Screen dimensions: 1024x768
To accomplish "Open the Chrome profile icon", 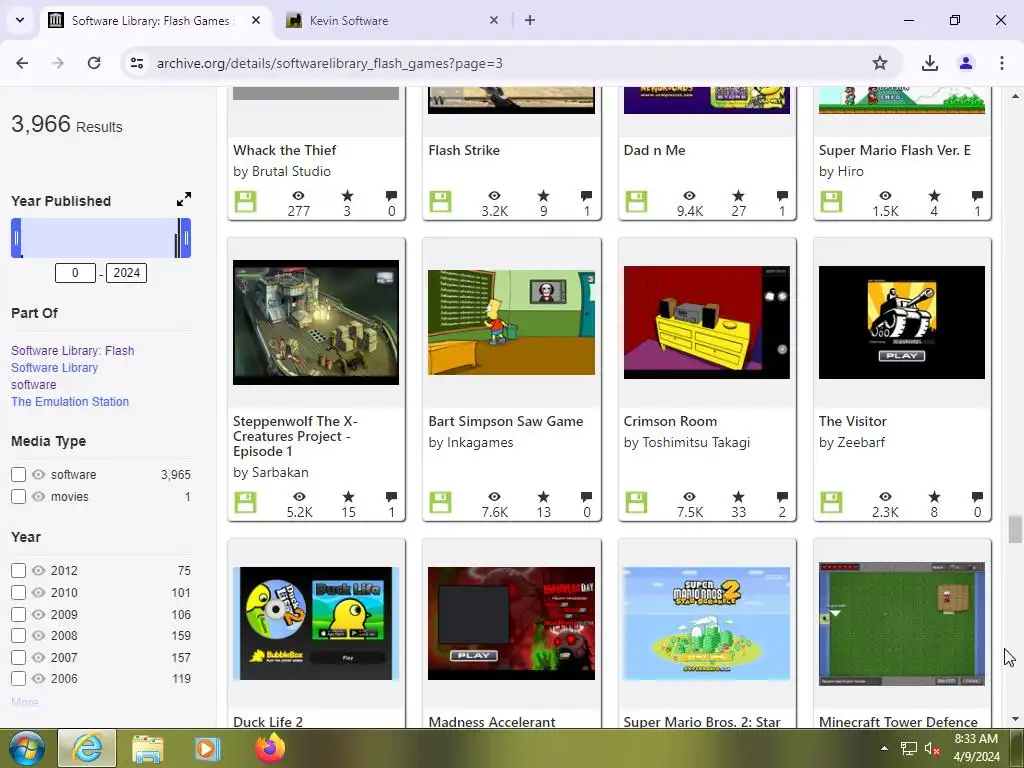I will [966, 63].
